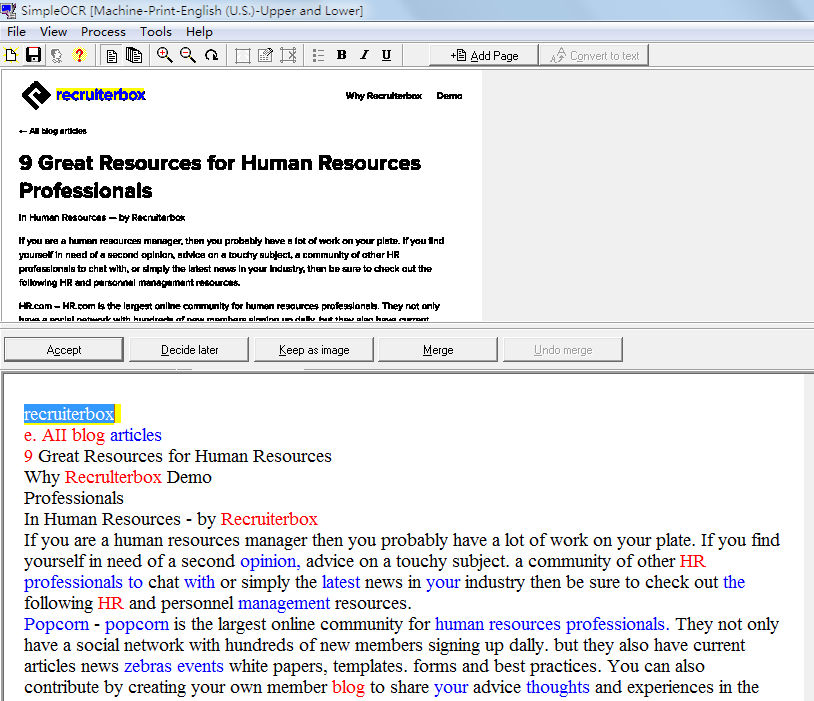Click the blue word 'latest' in the text
Screen dimensions: 814x701
pos(341,582)
